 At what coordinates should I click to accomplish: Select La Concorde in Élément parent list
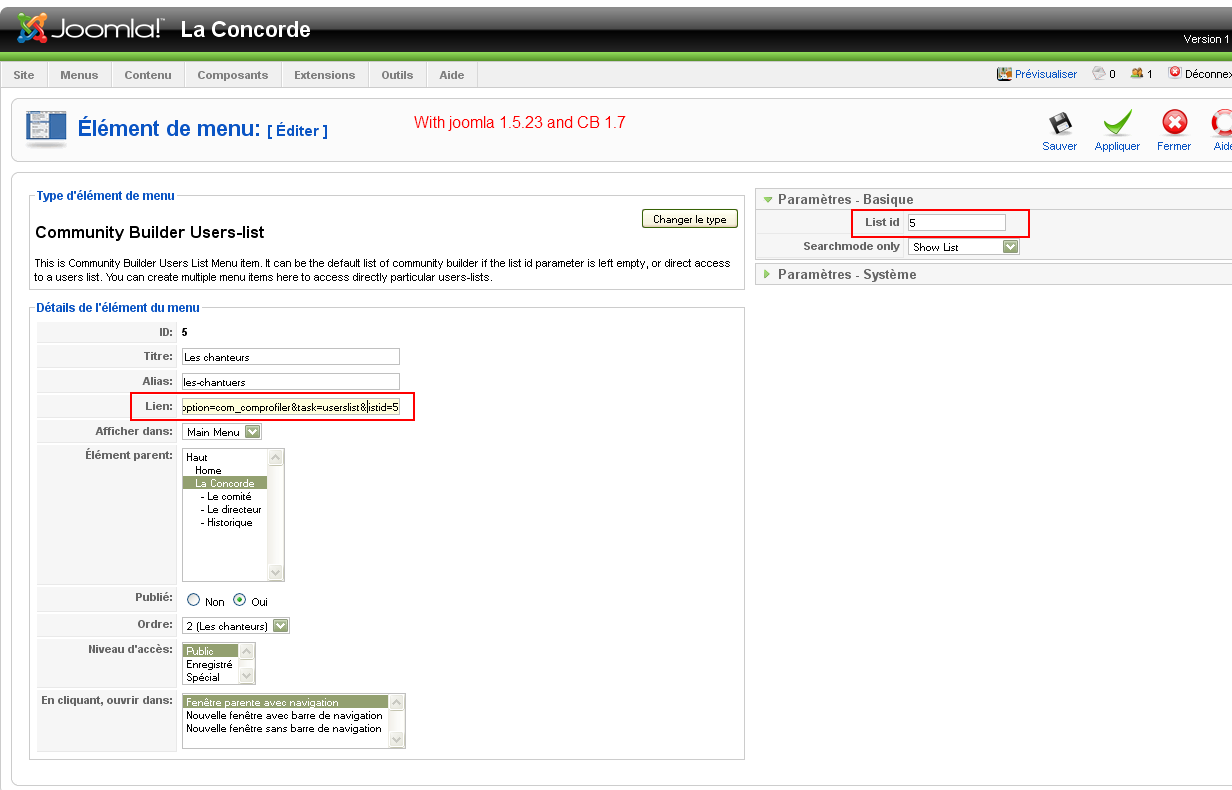(x=225, y=483)
